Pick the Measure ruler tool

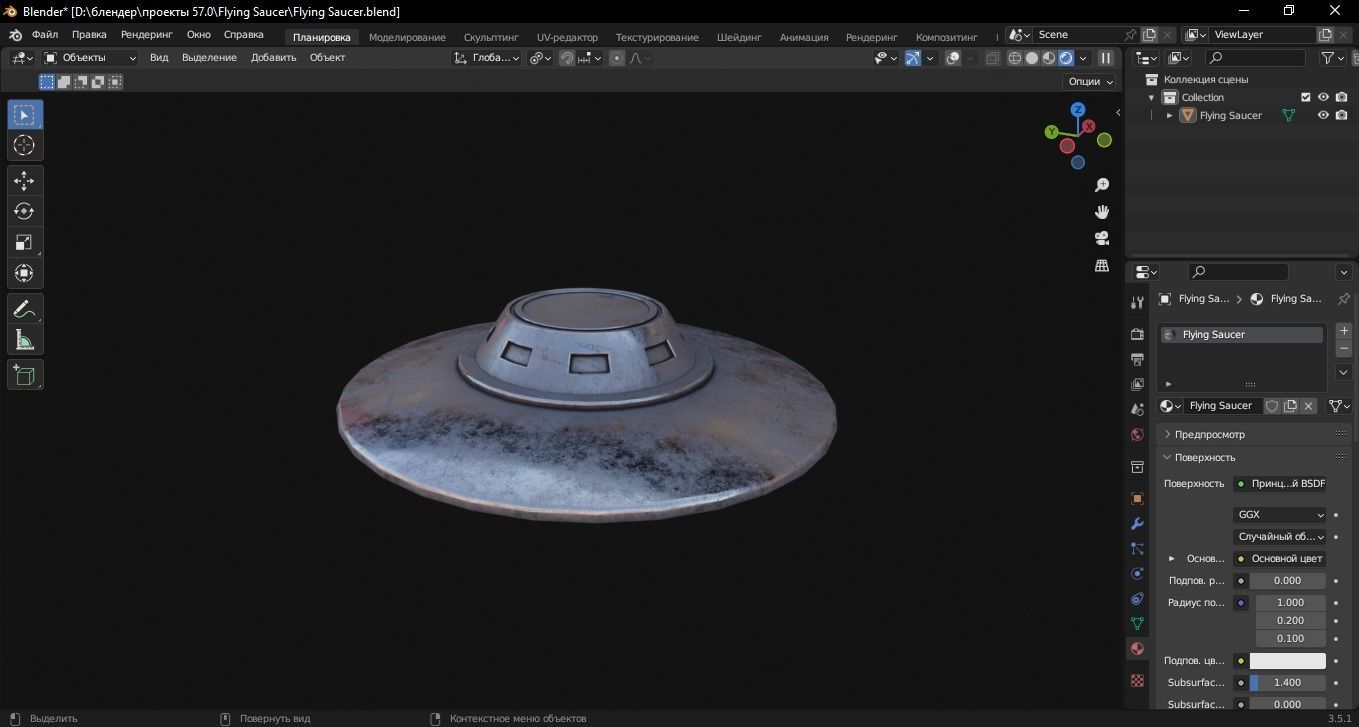pyautogui.click(x=24, y=340)
